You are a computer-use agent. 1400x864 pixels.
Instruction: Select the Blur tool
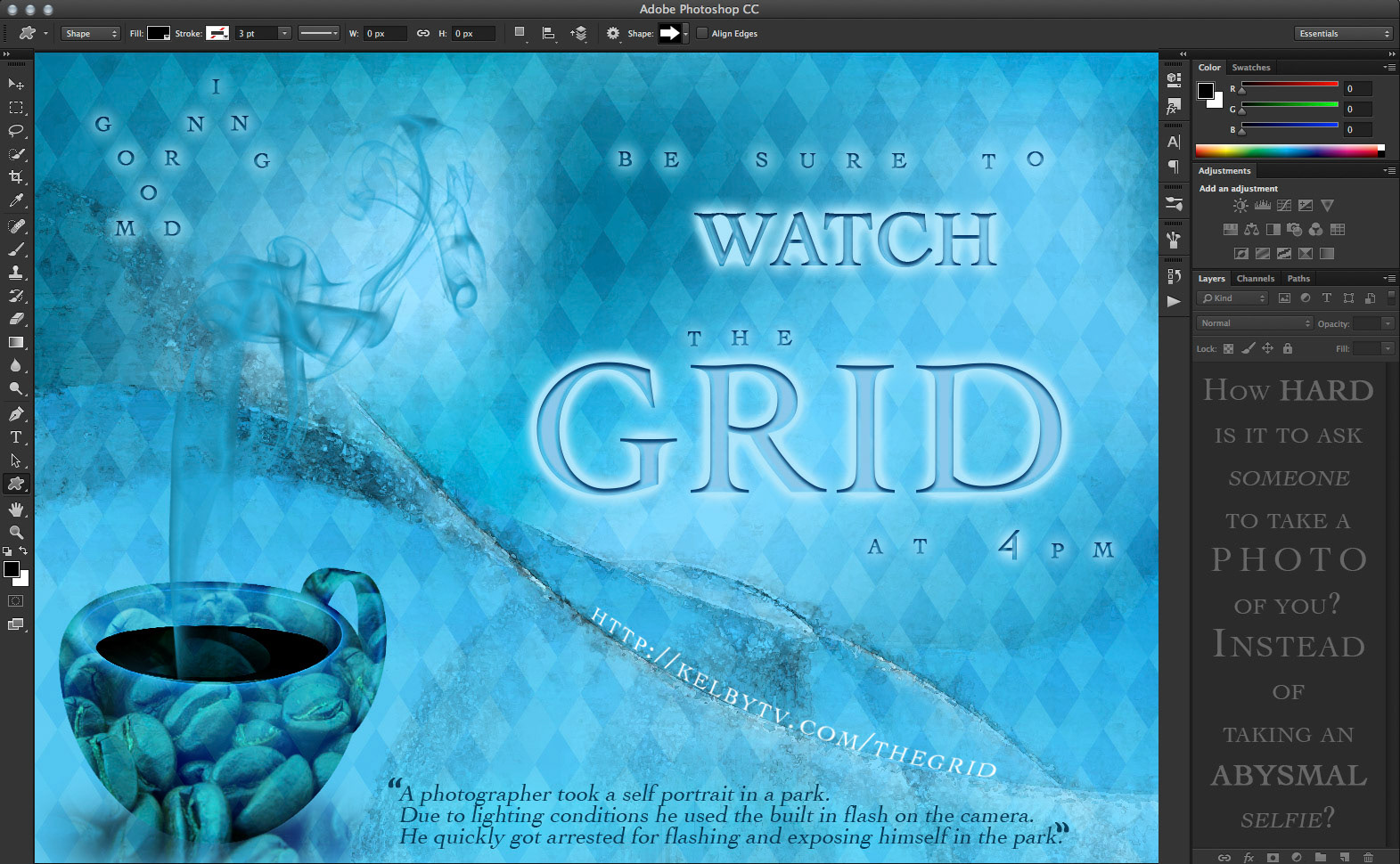tap(16, 365)
